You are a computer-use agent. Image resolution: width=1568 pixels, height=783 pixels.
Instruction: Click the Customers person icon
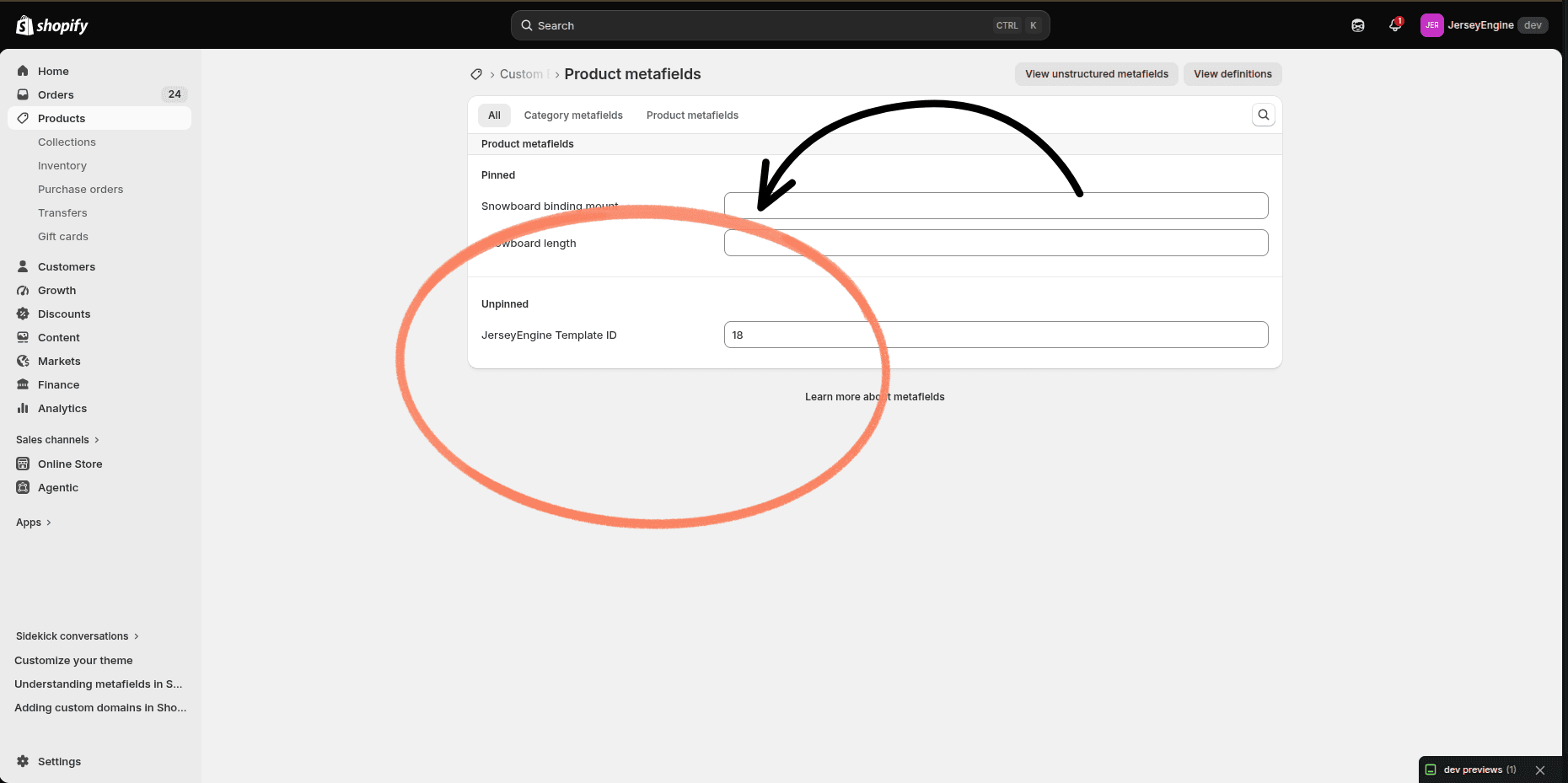pyautogui.click(x=23, y=266)
